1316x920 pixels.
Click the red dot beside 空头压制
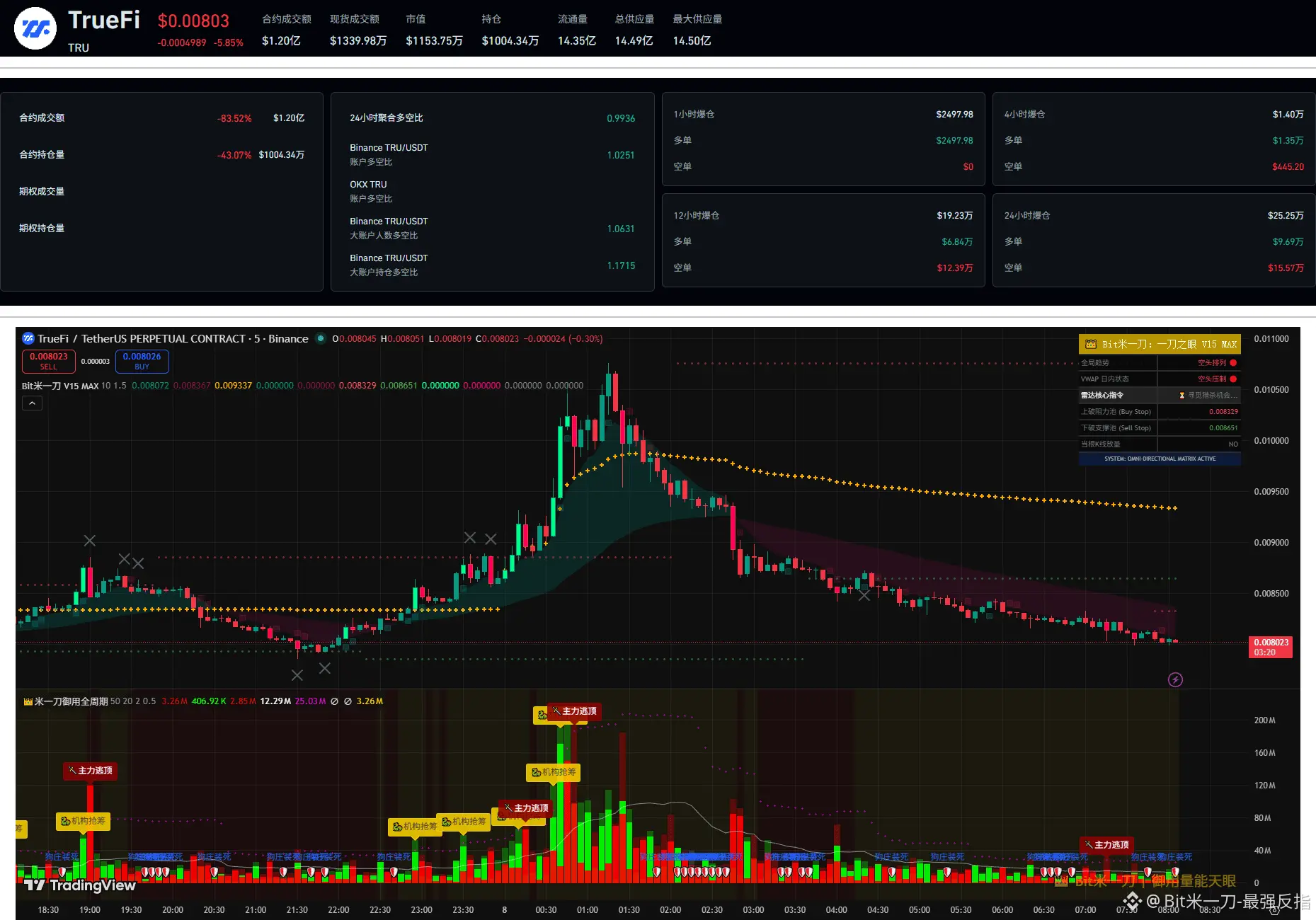[1234, 379]
